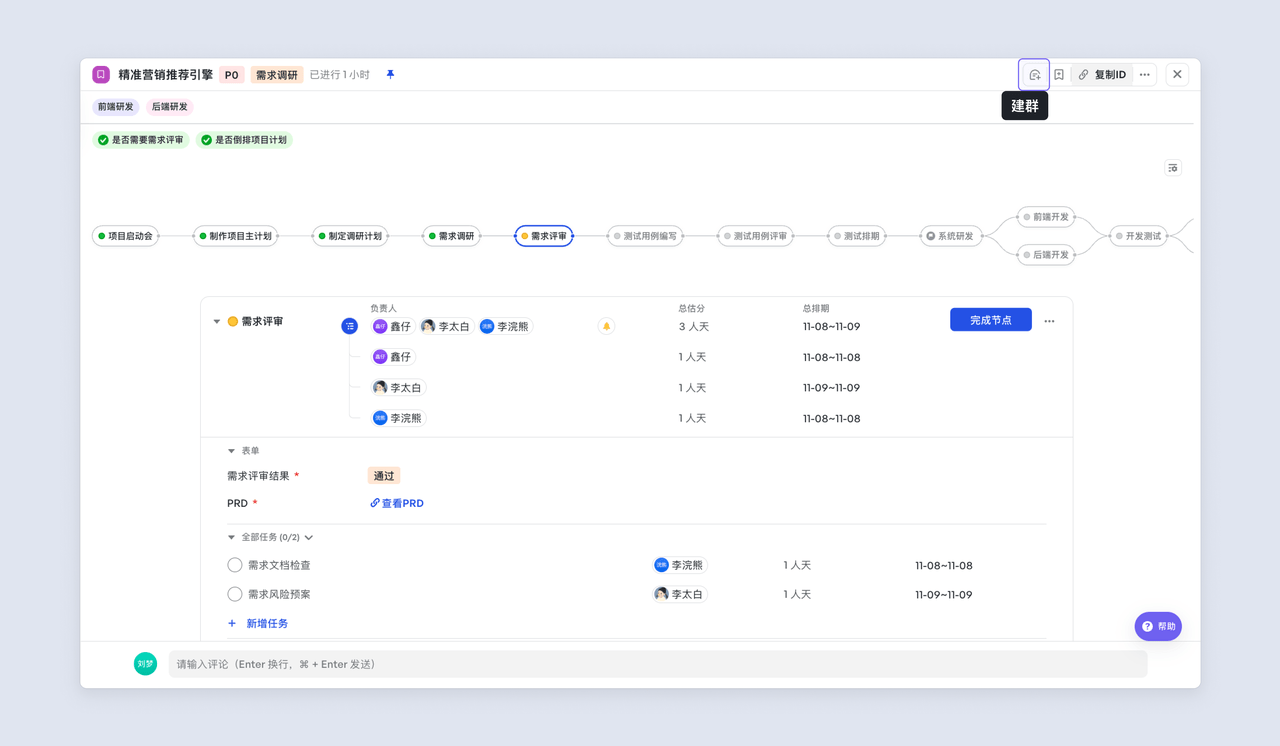
Task: Click the create group chat icon
Action: point(1034,75)
